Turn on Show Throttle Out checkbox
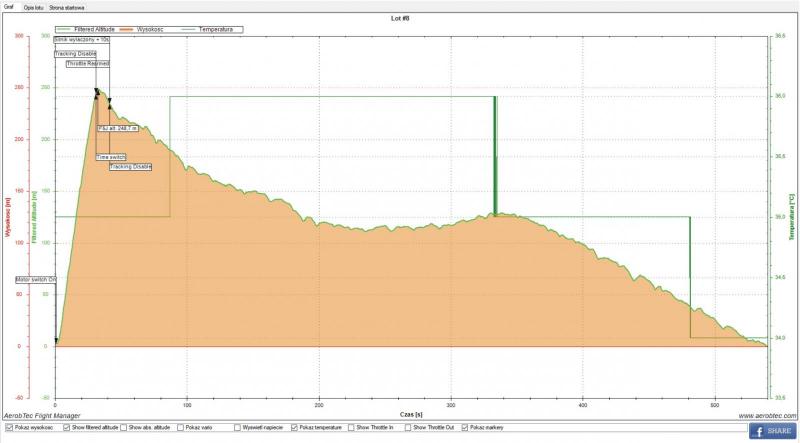Image resolution: width=800 pixels, height=443 pixels. click(408, 427)
